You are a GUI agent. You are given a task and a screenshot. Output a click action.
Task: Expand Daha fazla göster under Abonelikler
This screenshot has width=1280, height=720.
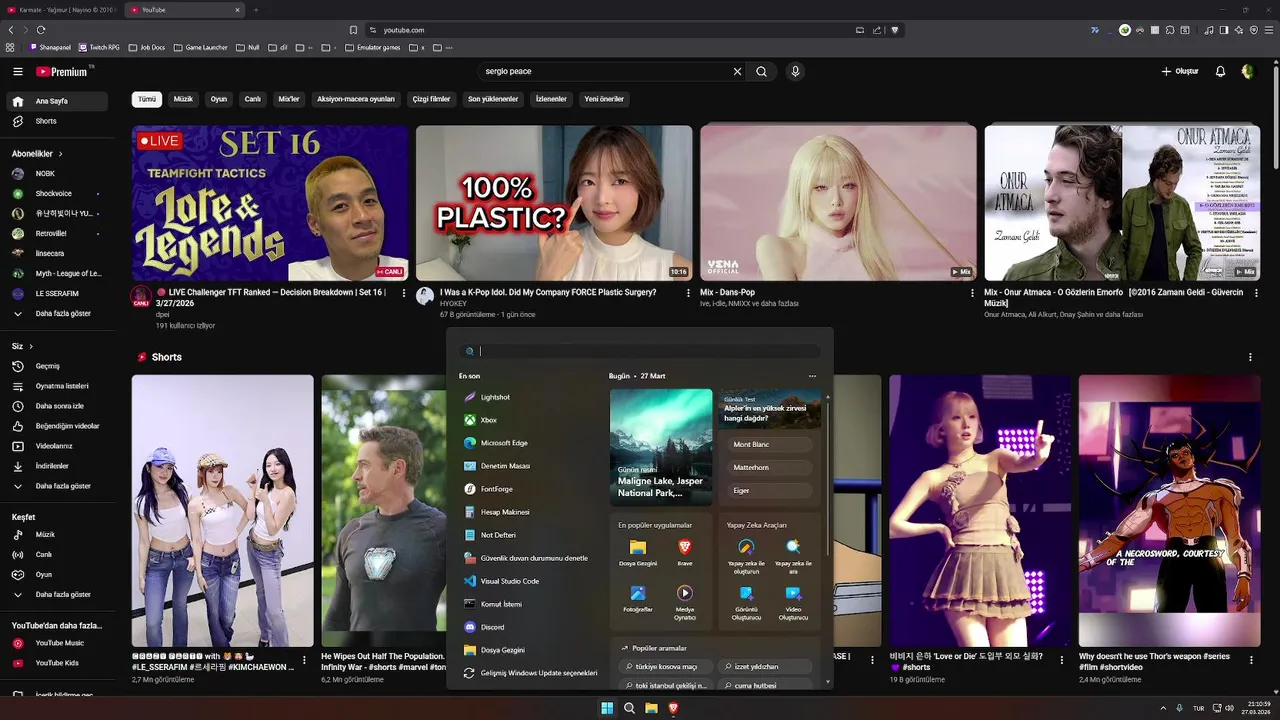click(58, 313)
